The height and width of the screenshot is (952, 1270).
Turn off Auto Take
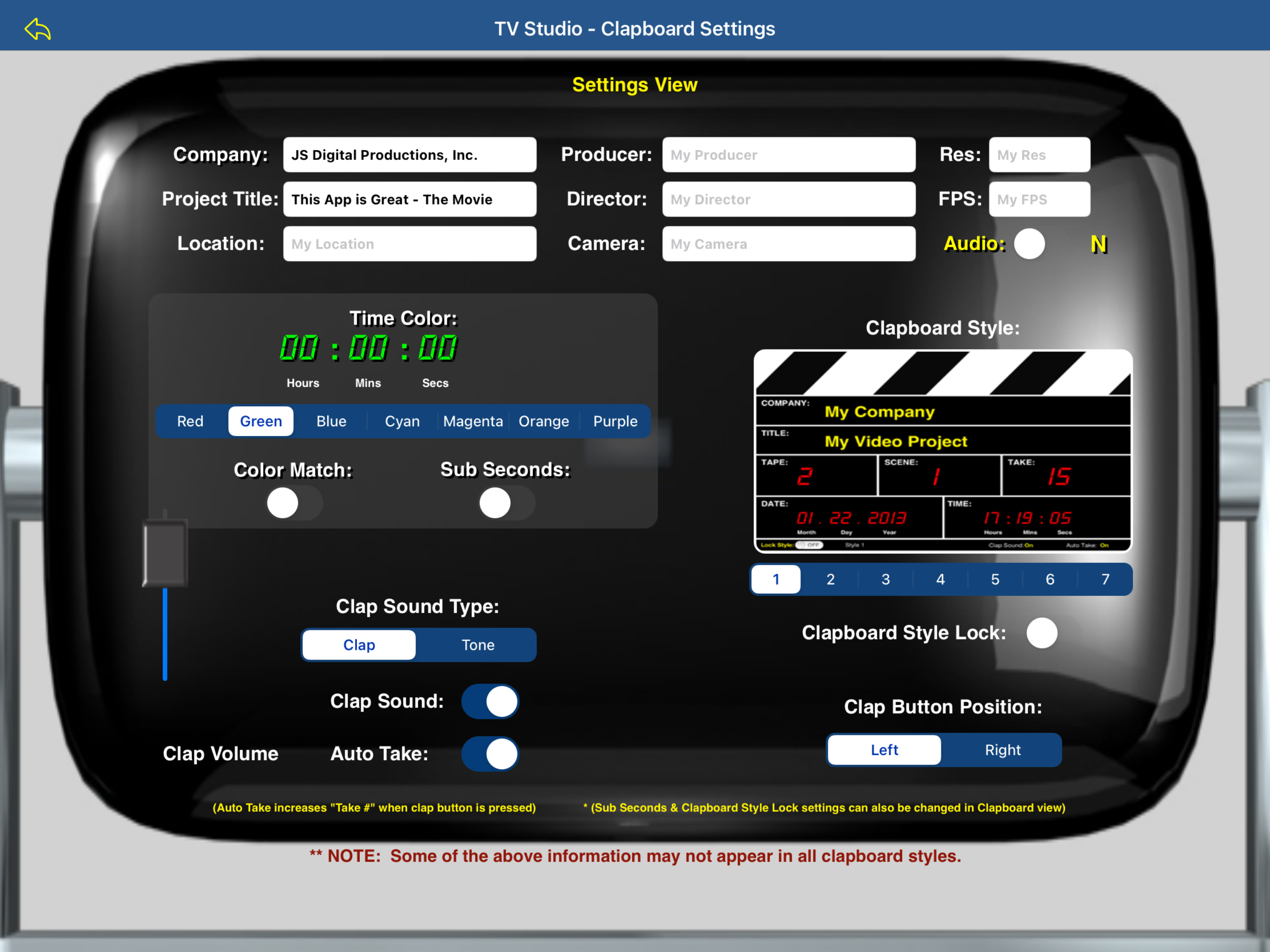(490, 754)
